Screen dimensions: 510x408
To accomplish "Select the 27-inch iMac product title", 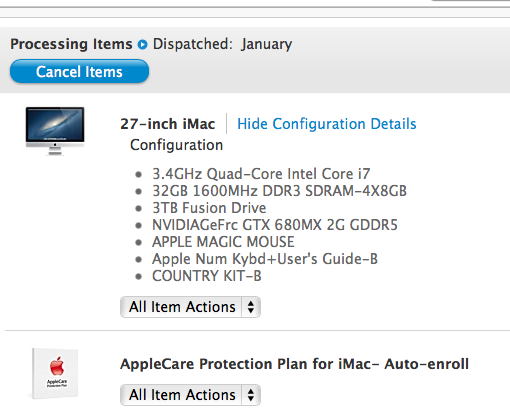I will click(x=168, y=124).
